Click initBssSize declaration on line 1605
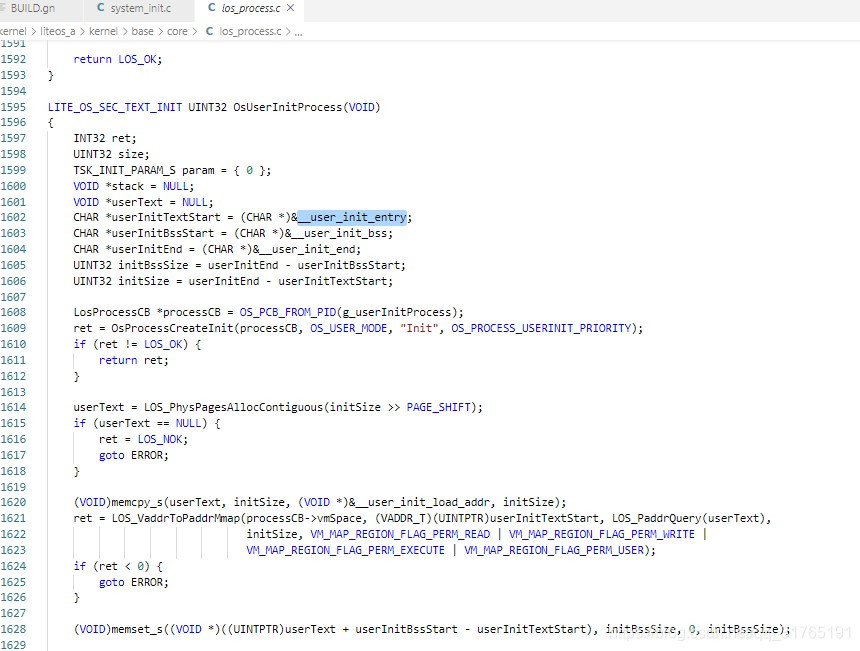Image resolution: width=860 pixels, height=651 pixels. [x=153, y=265]
